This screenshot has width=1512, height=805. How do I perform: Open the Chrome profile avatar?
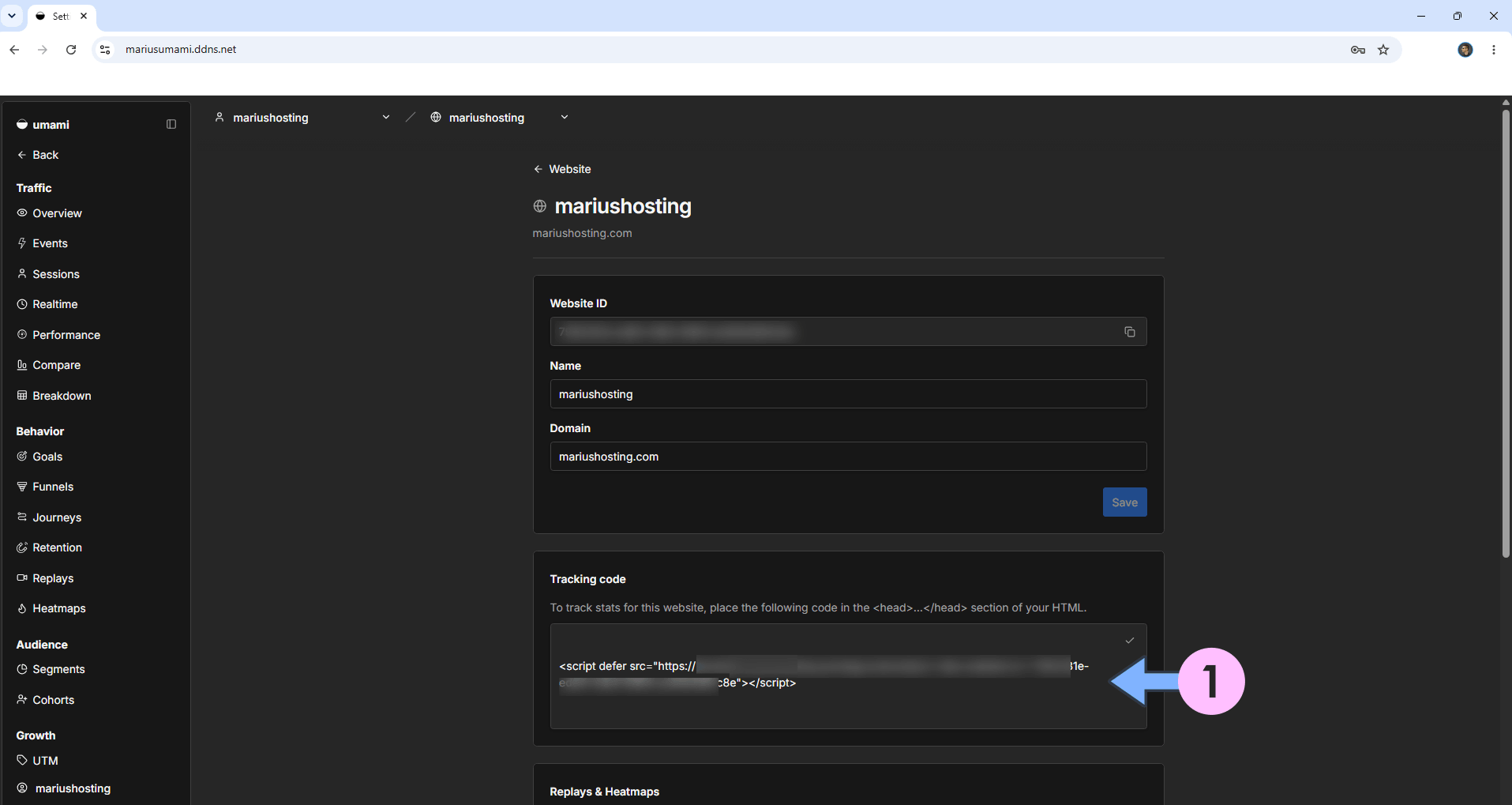[1465, 50]
